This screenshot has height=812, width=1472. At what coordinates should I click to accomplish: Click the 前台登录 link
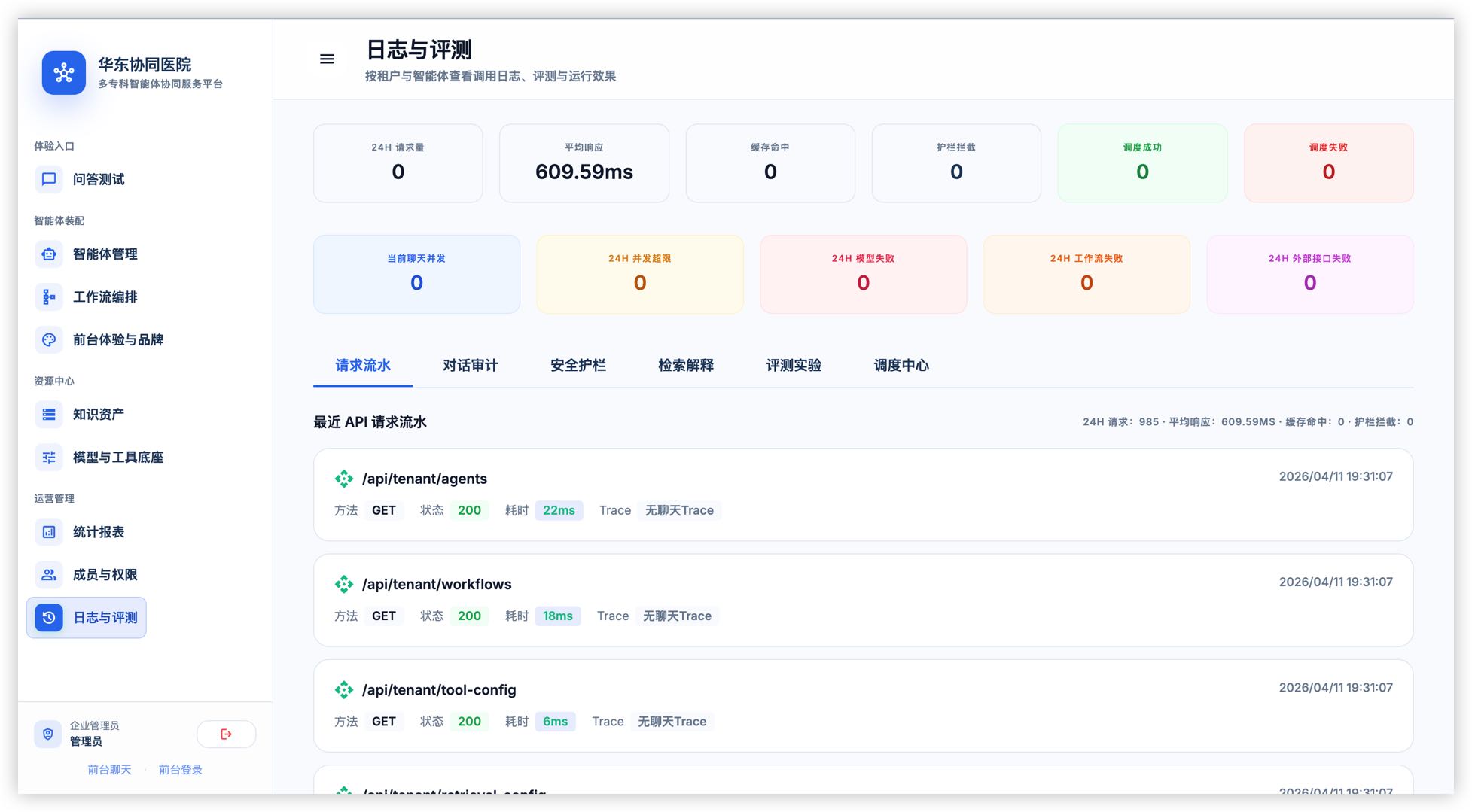(x=181, y=770)
